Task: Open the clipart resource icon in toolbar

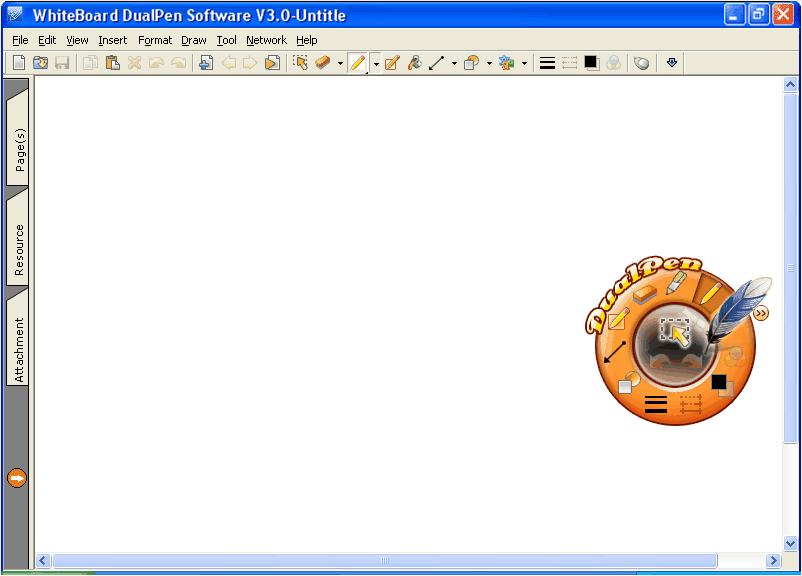Action: coord(506,63)
